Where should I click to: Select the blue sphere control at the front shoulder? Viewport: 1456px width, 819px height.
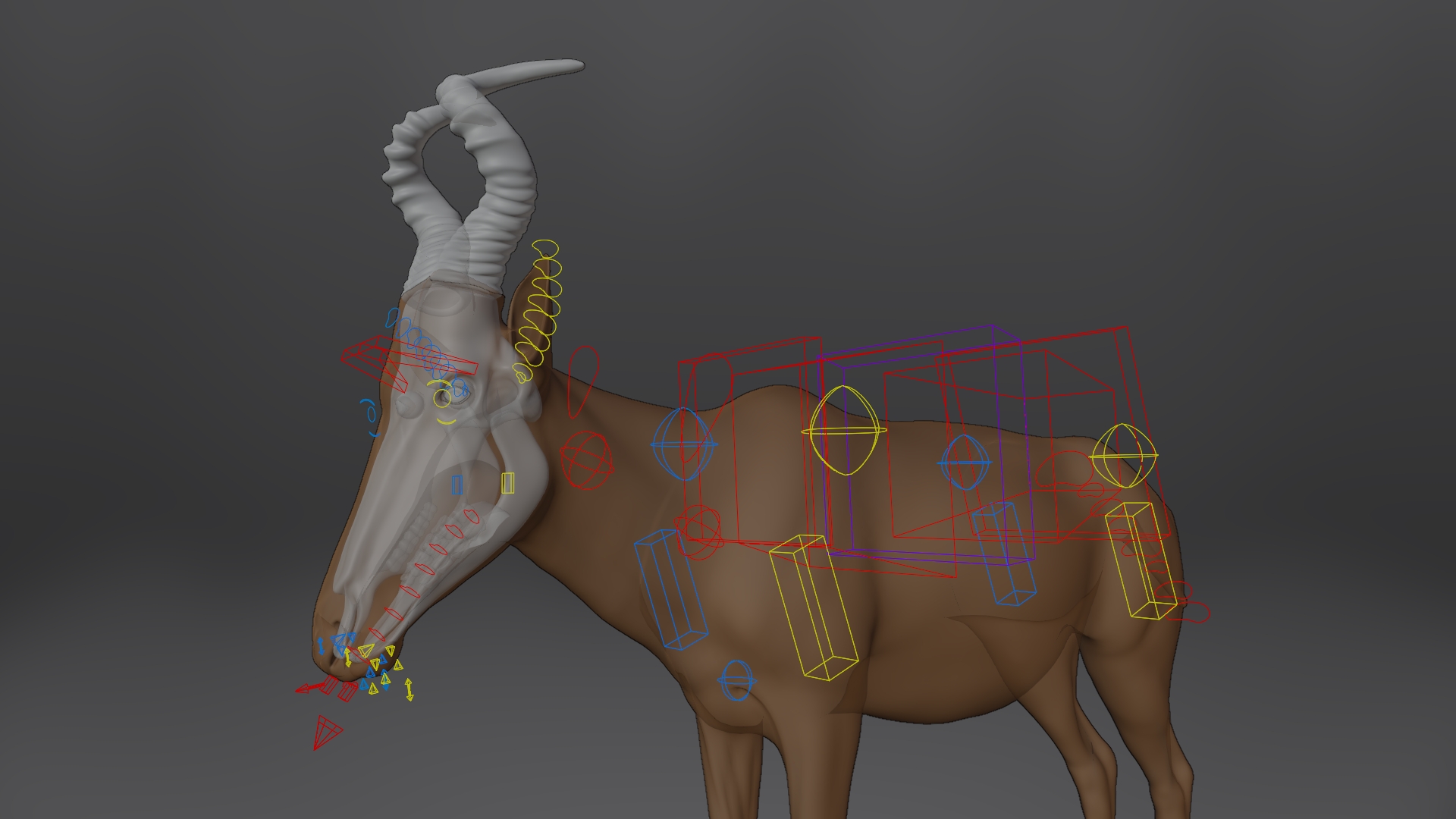684,444
